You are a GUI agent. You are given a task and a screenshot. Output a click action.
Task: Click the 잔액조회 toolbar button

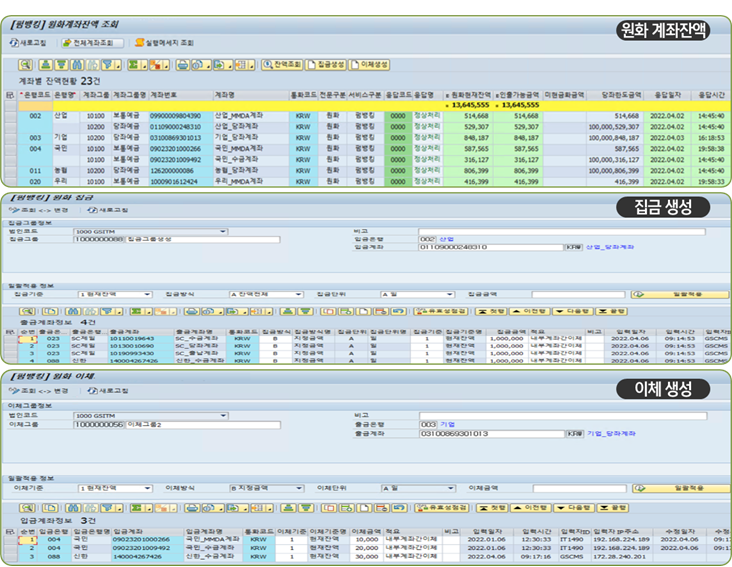(x=282, y=64)
